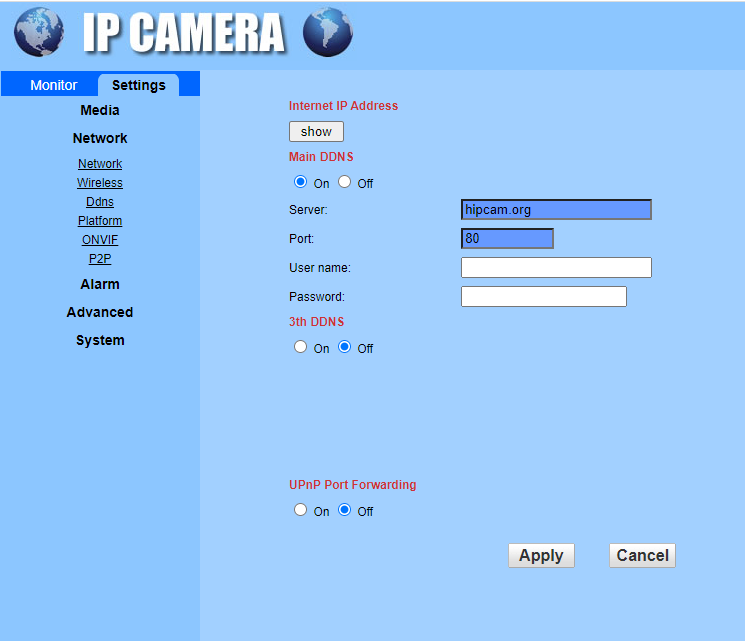Expand the Media settings section
The width and height of the screenshot is (745, 641).
click(100, 110)
